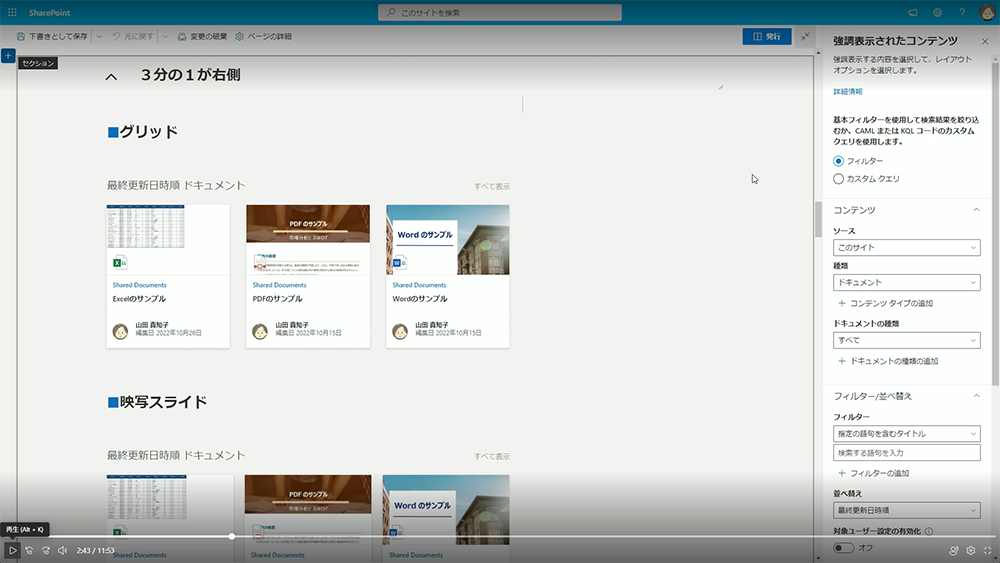Collapse the フィルター/並べ替え section chevron

coord(976,396)
